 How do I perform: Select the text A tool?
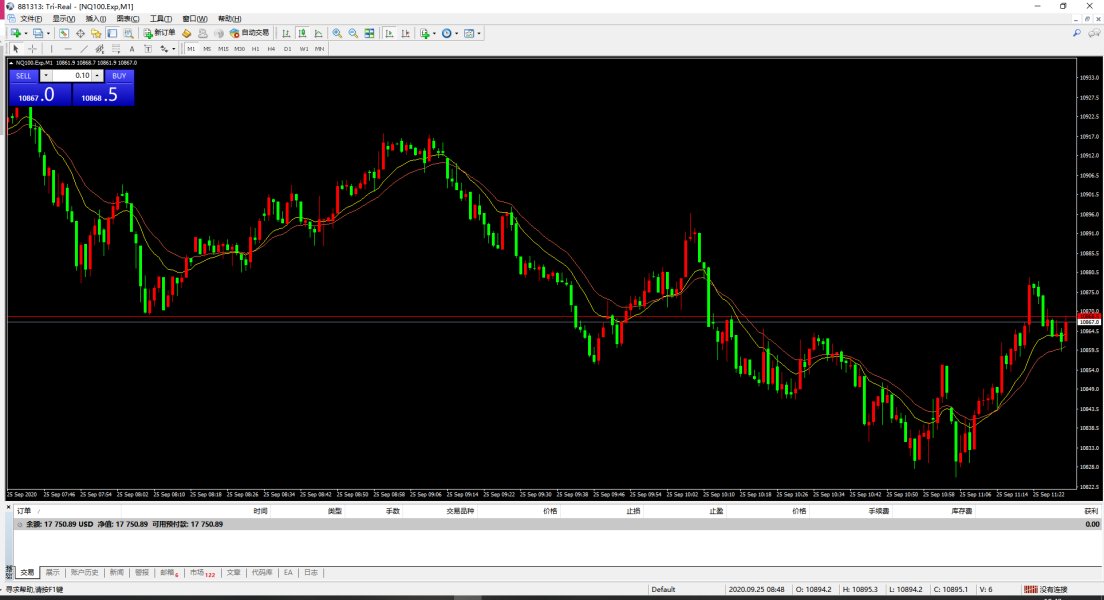click(x=132, y=49)
